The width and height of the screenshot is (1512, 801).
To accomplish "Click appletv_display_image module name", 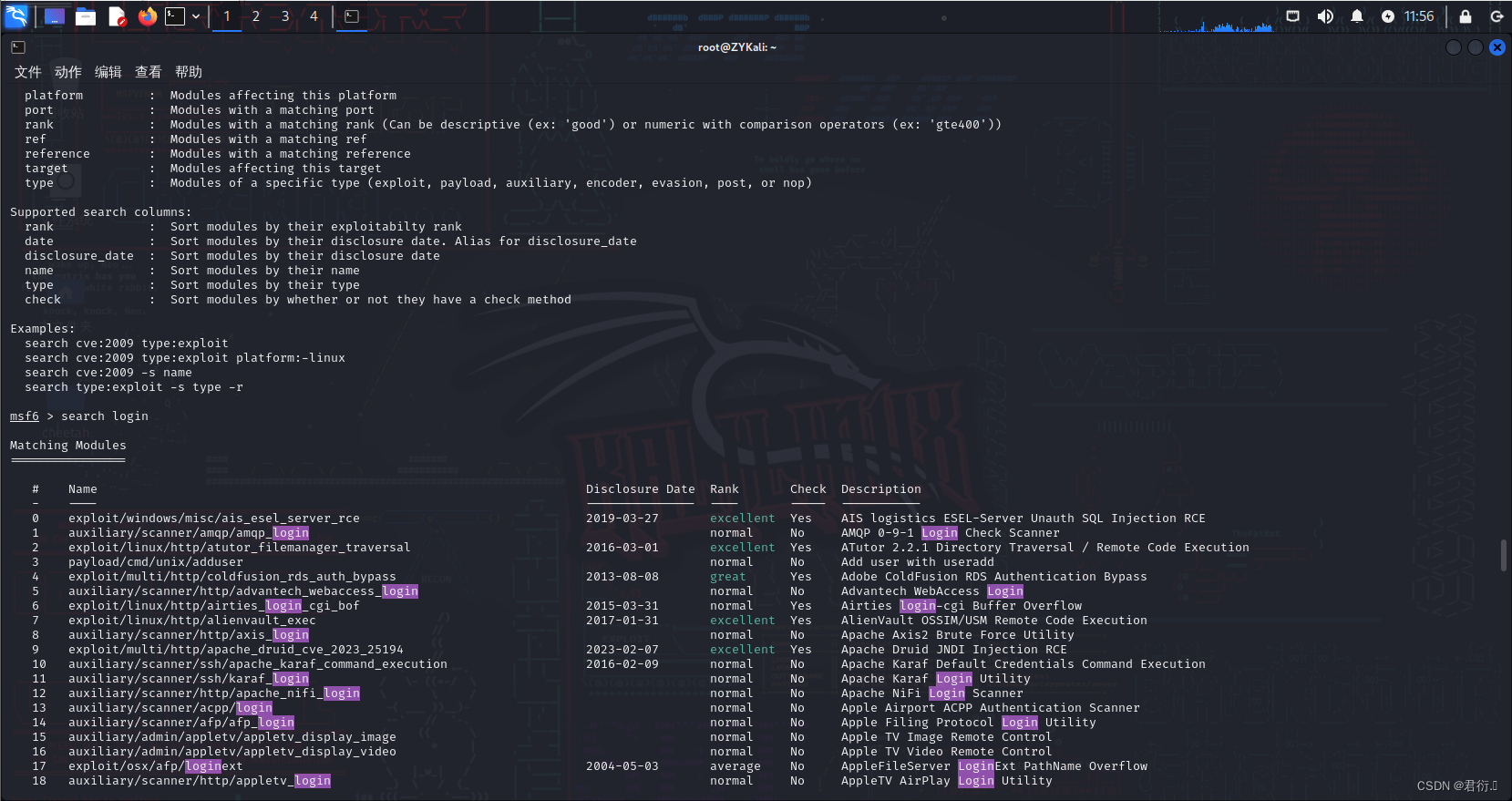I will pyautogui.click(x=232, y=737).
